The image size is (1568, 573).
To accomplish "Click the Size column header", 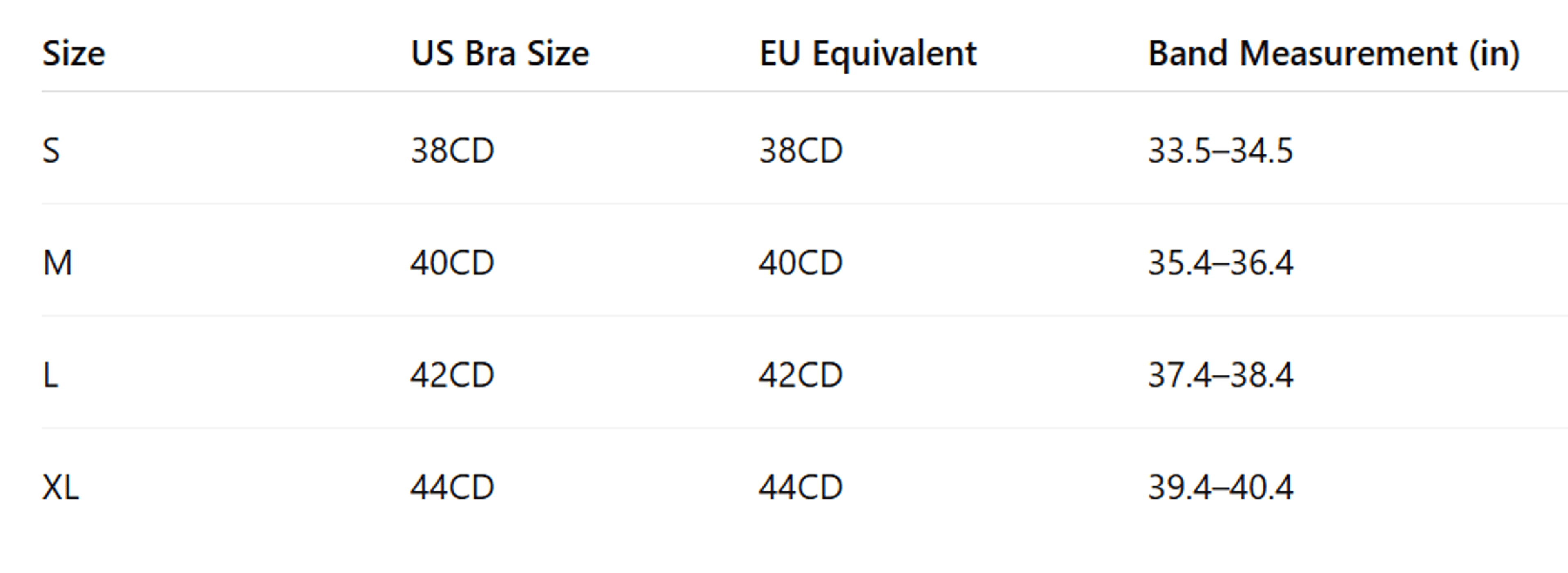I will tap(73, 54).
